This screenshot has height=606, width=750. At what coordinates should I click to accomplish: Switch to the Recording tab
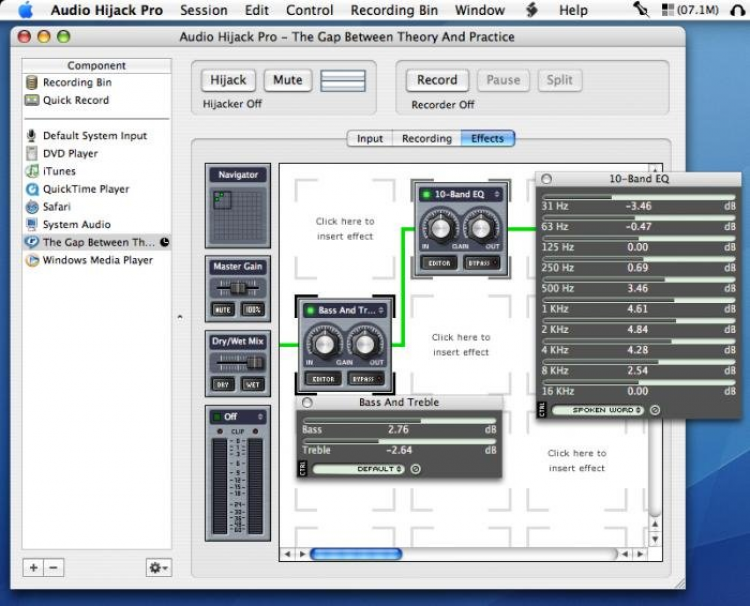point(426,139)
